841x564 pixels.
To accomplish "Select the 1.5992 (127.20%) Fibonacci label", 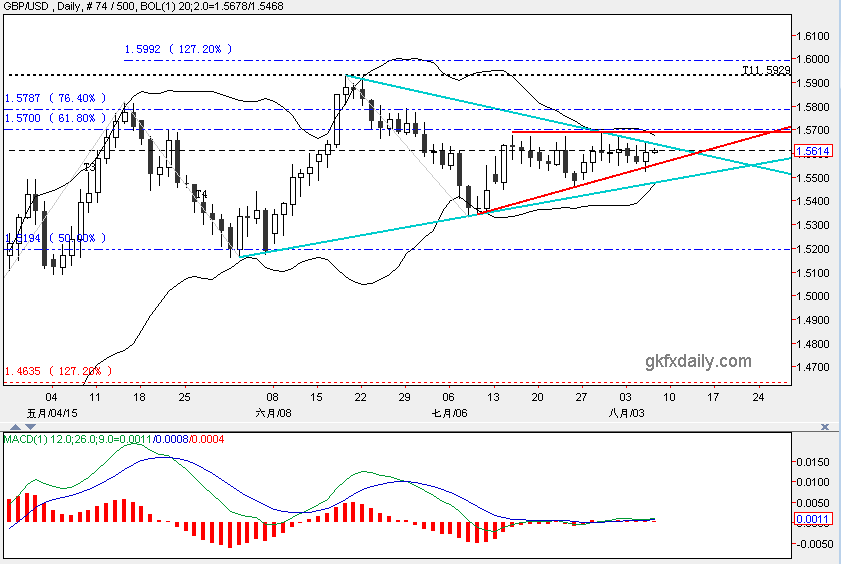I will 179,49.
